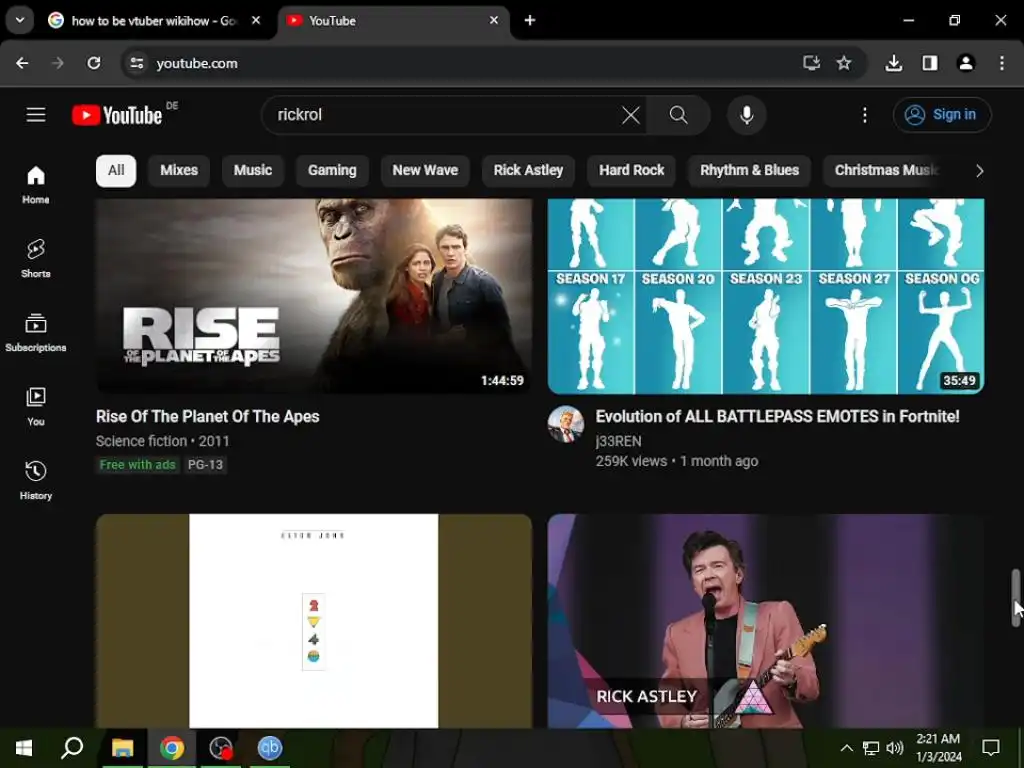Click the browser forward arrow

[x=58, y=63]
